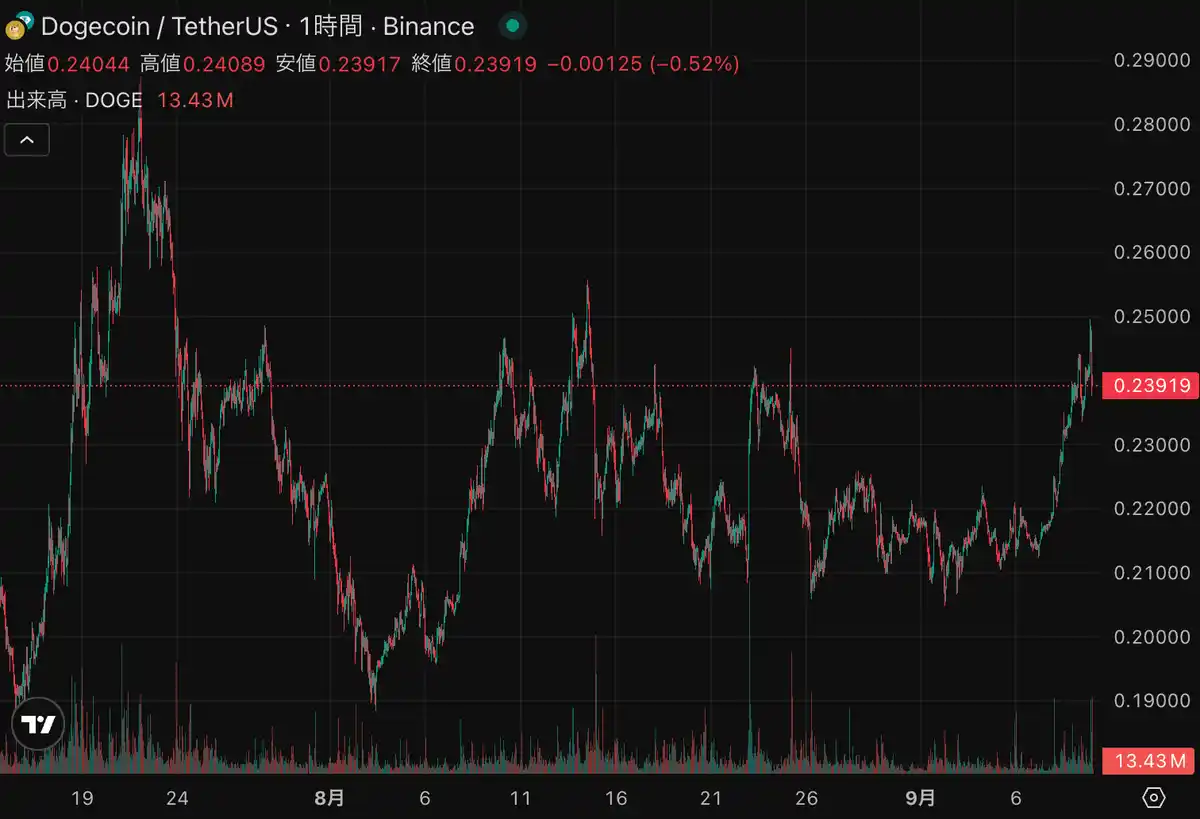Screen dimensions: 1200x819
Task: Open the TradingView logo link
Action: point(38,725)
